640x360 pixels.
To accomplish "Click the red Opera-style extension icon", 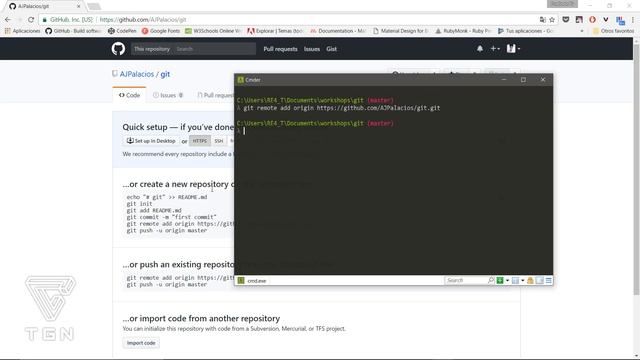I will coord(592,20).
